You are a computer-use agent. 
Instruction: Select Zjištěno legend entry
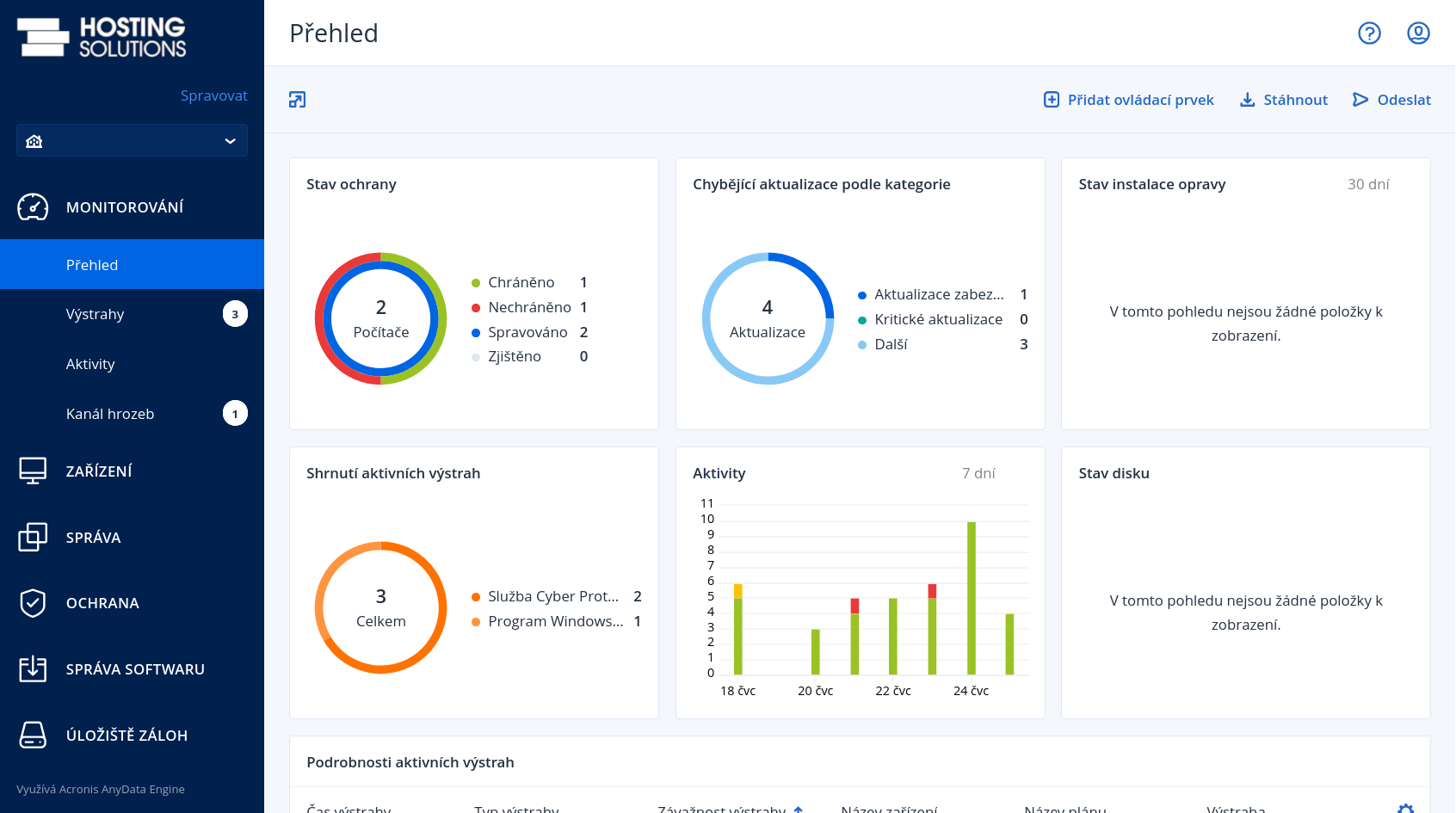[x=529, y=356]
